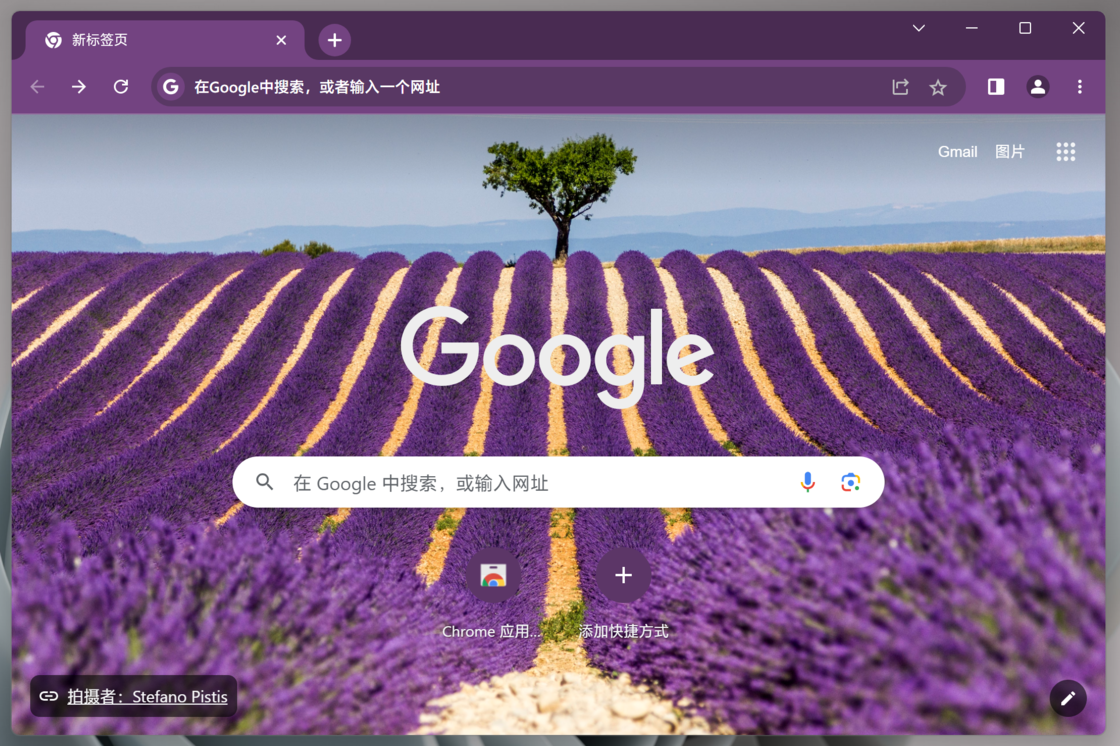Open the 图片 images link
This screenshot has width=1120, height=746.
pos(1010,152)
